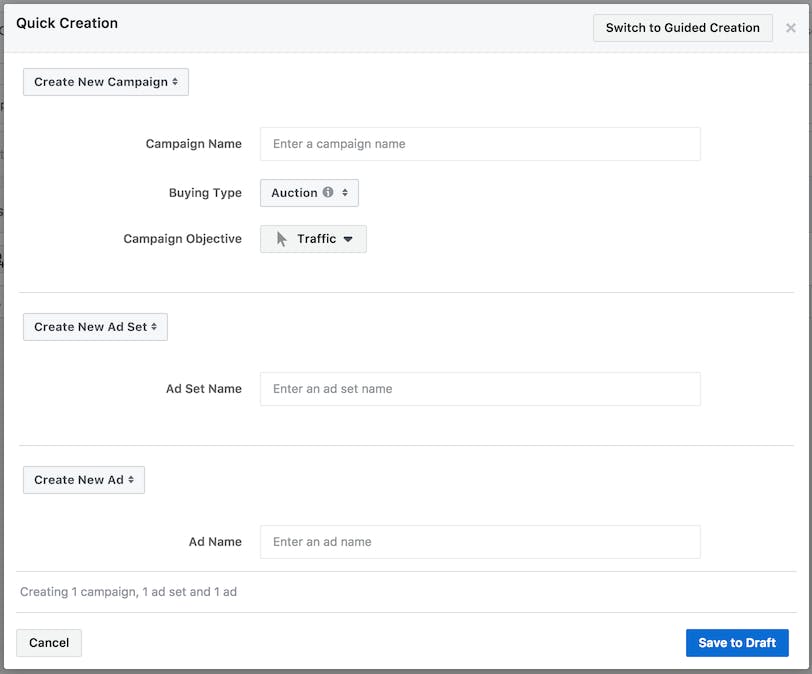Expand the Create New Ad dropdown
812x674 pixels.
83,480
